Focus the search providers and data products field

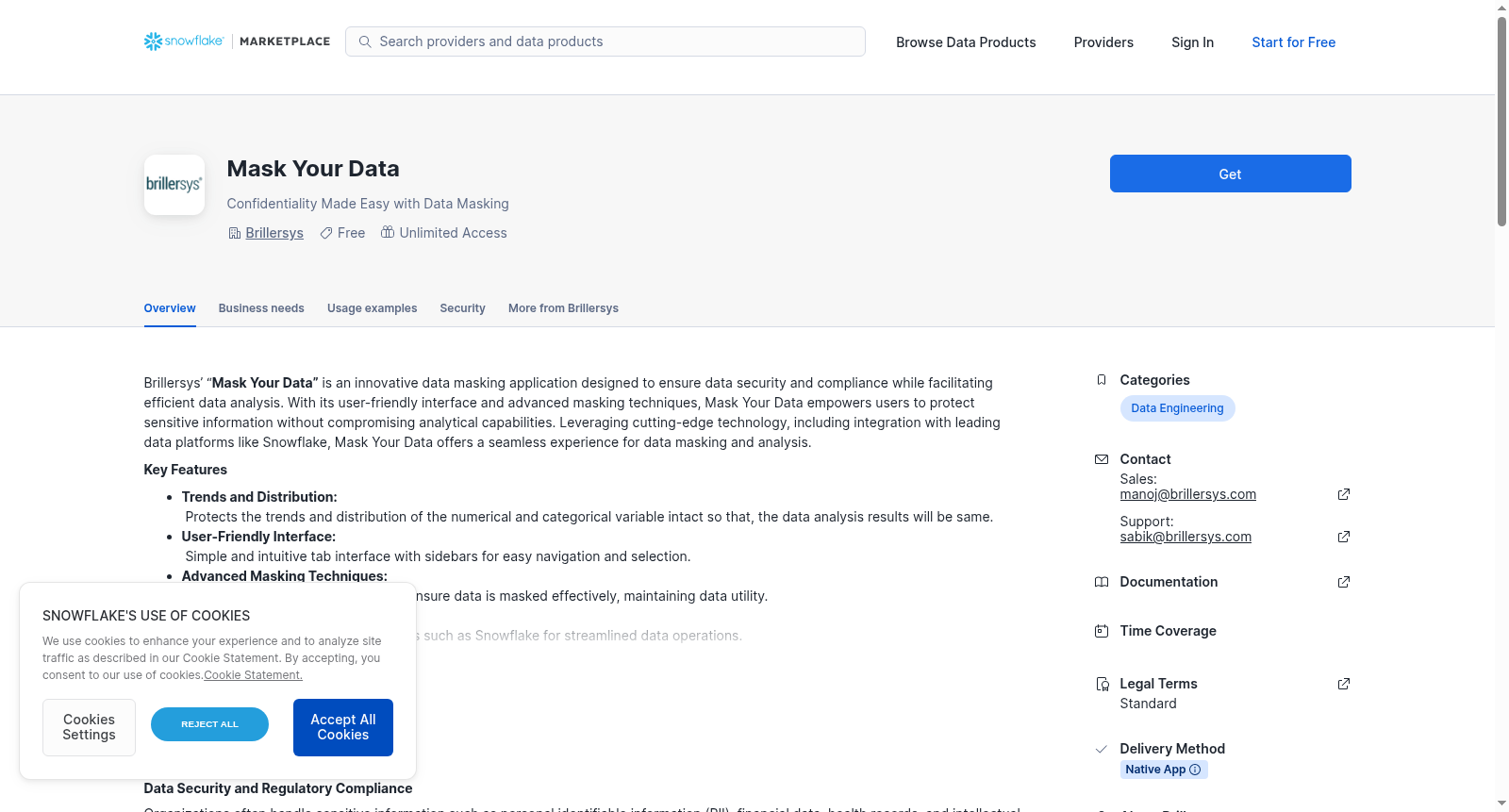coord(605,41)
